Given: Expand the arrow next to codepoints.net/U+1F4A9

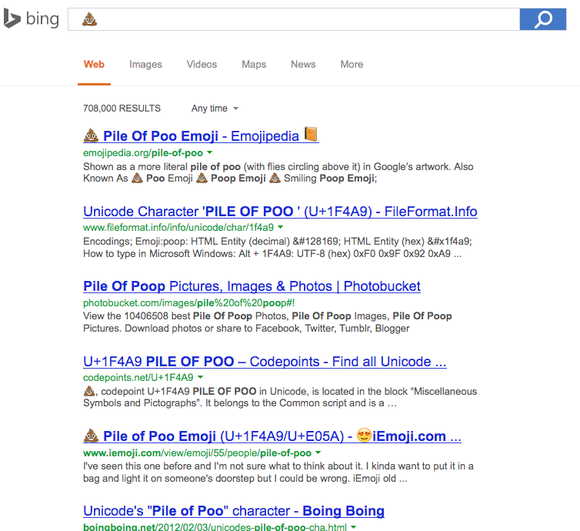Looking at the screenshot, I should point(200,377).
